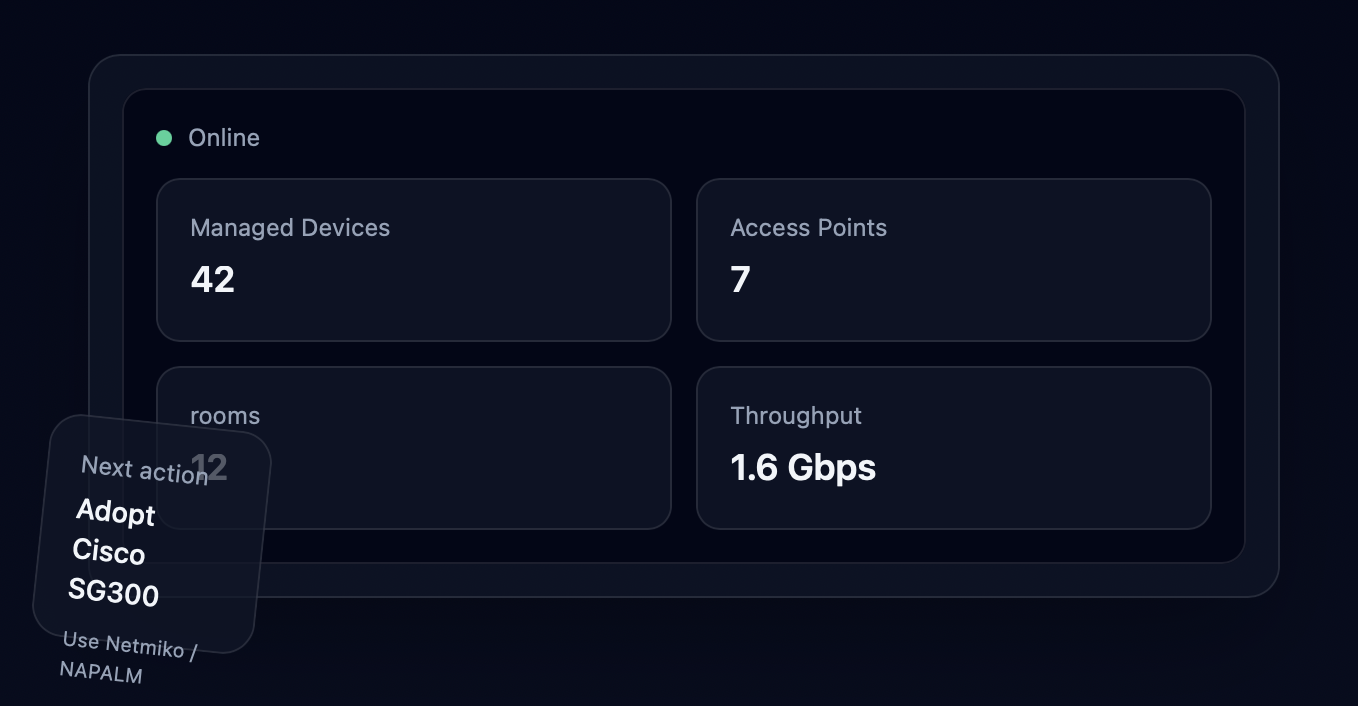Click the Adopt Cisco SG300 action text
This screenshot has width=1358, height=706.
click(113, 554)
